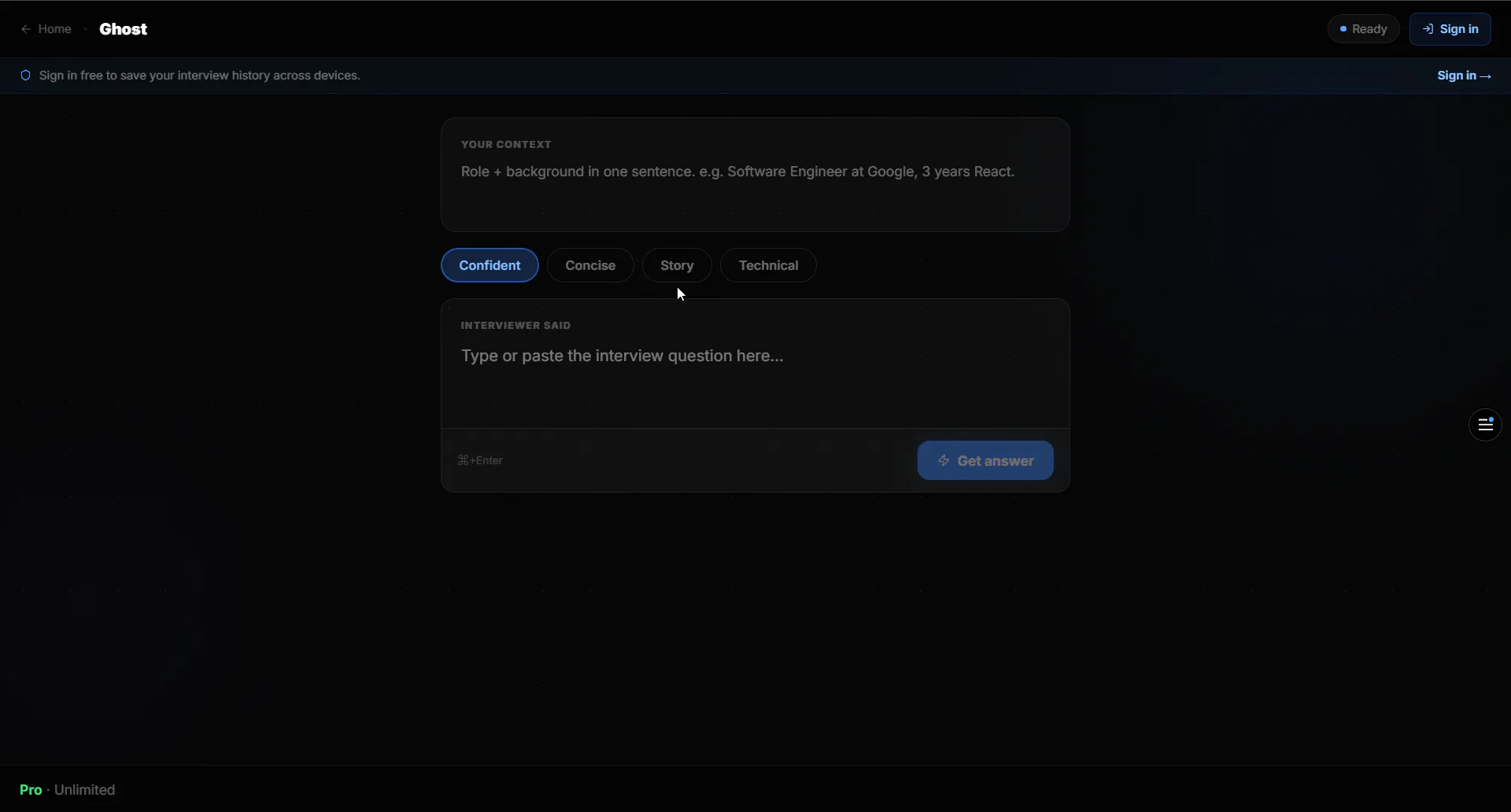Image resolution: width=1511 pixels, height=812 pixels.
Task: Select the Story tone
Action: (x=677, y=265)
